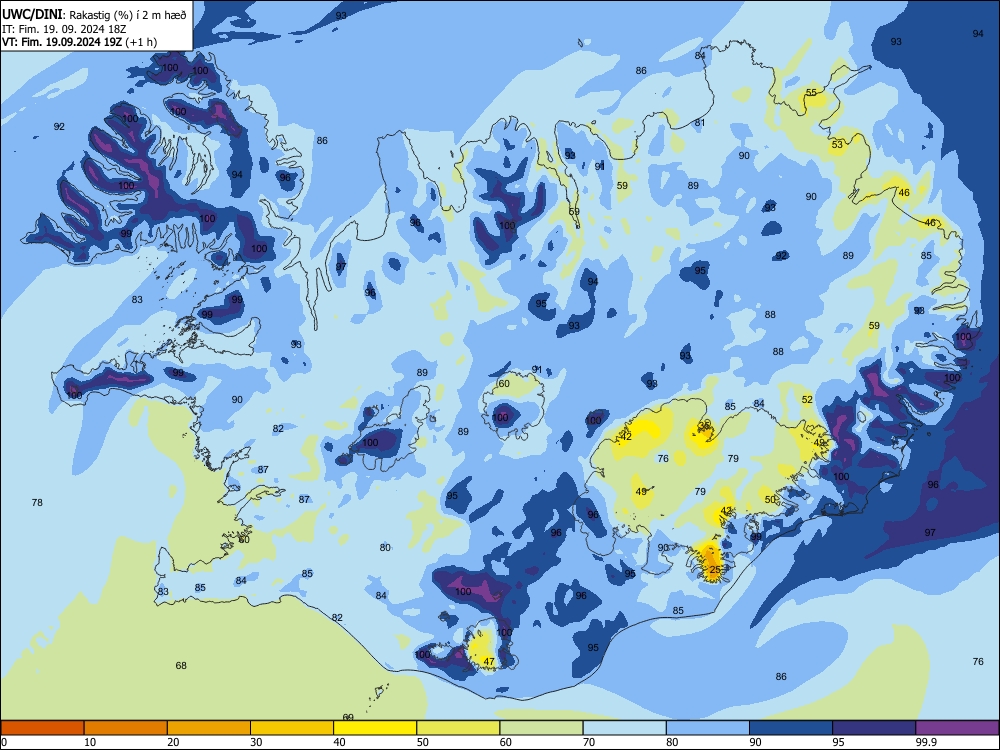Select the purple legend swatch above 99.9
Viewport: 1000px width, 750px height.
pyautogui.click(x=957, y=728)
